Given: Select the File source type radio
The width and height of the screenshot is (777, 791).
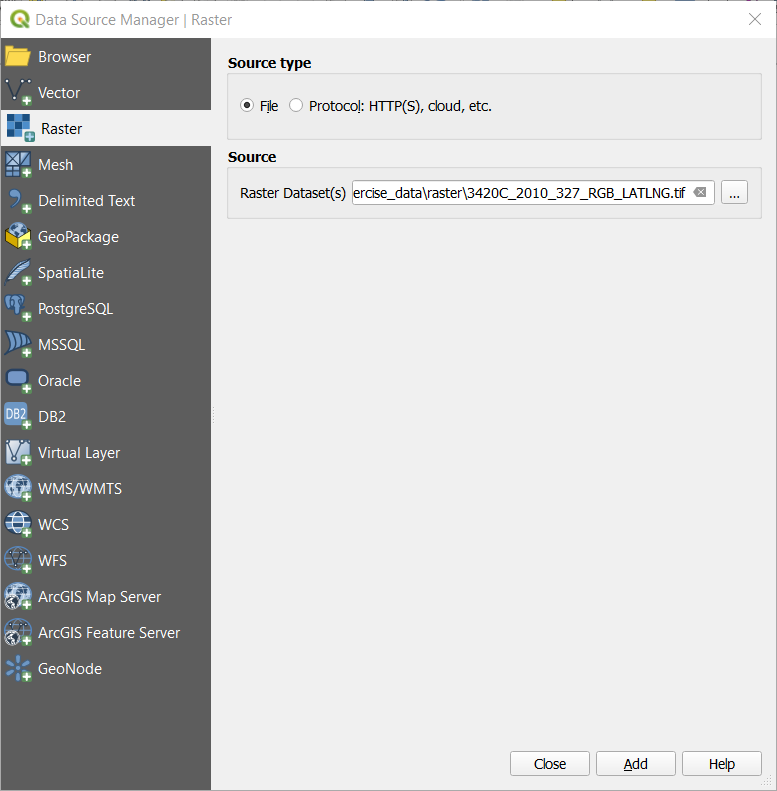Looking at the screenshot, I should [x=247, y=106].
